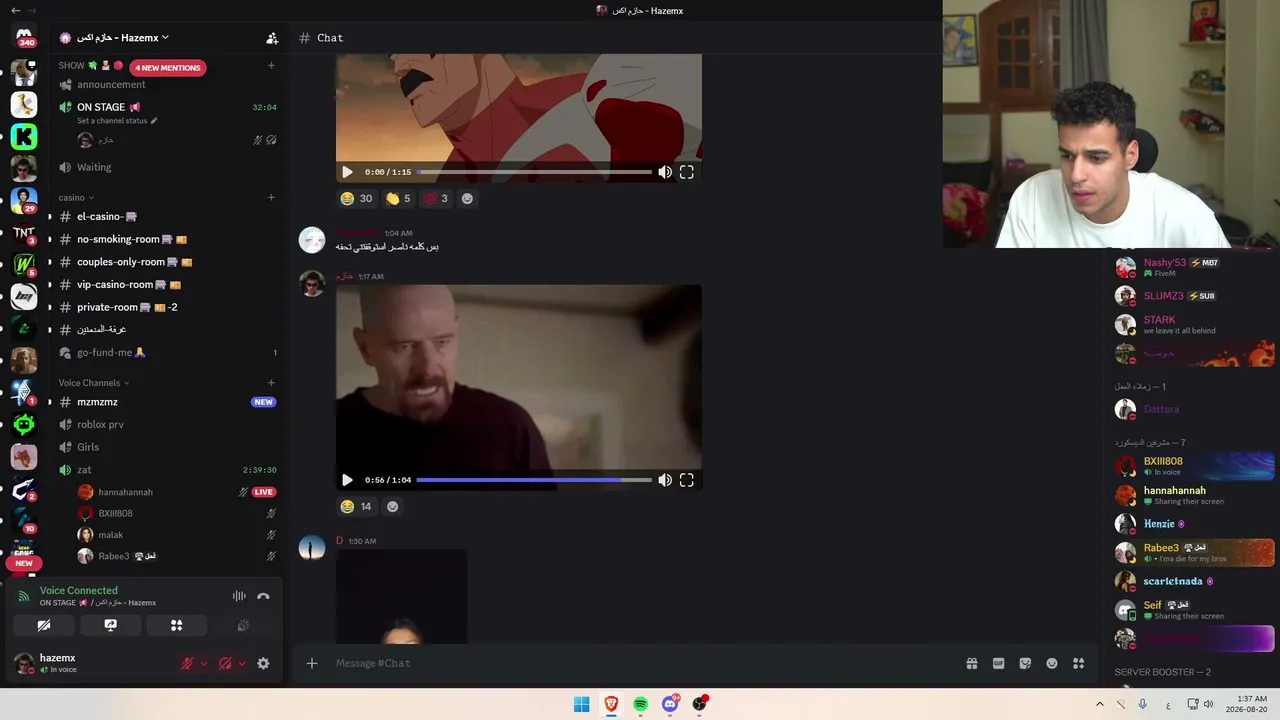Open Spotify from the taskbar
This screenshot has height=720, width=1280.
click(640, 704)
